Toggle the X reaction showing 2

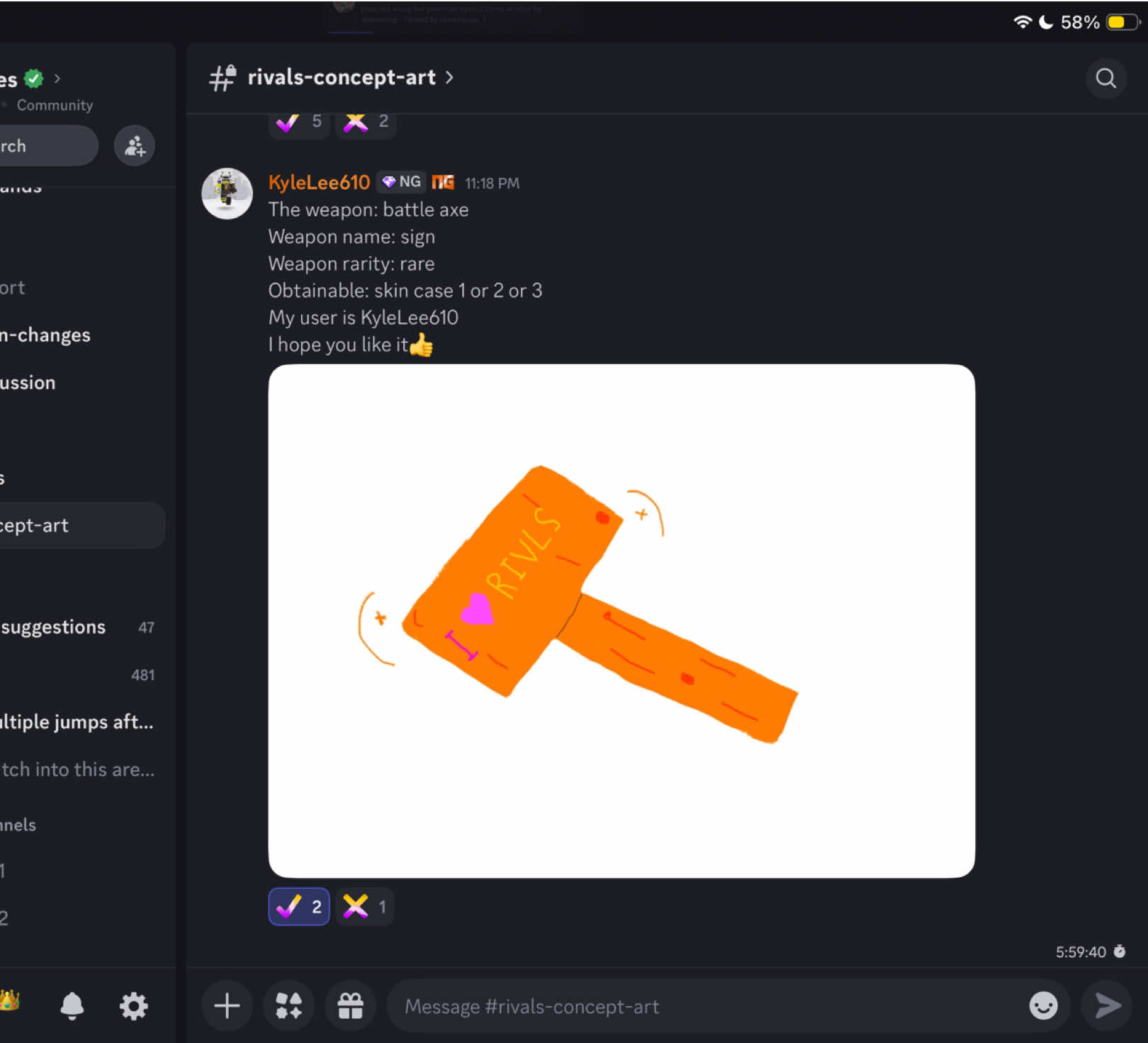[x=366, y=122]
